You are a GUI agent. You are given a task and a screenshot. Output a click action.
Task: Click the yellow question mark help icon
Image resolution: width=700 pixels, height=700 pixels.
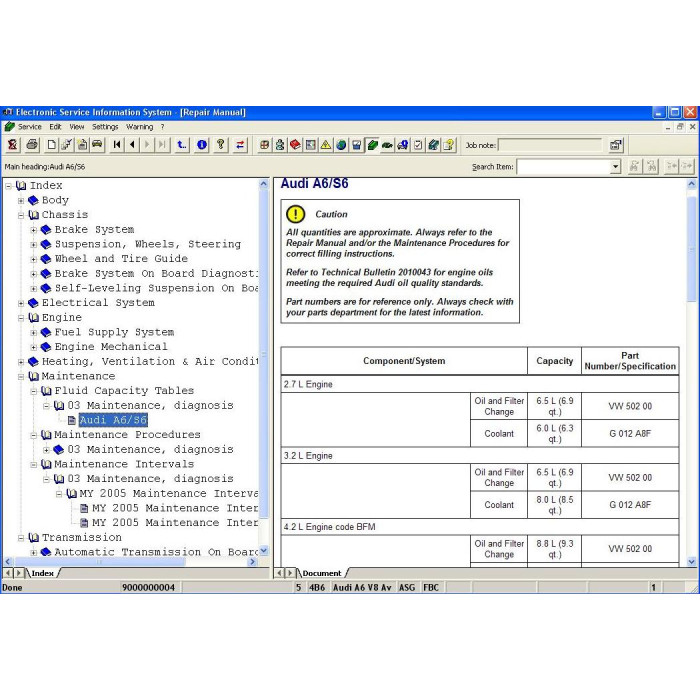tap(221, 145)
